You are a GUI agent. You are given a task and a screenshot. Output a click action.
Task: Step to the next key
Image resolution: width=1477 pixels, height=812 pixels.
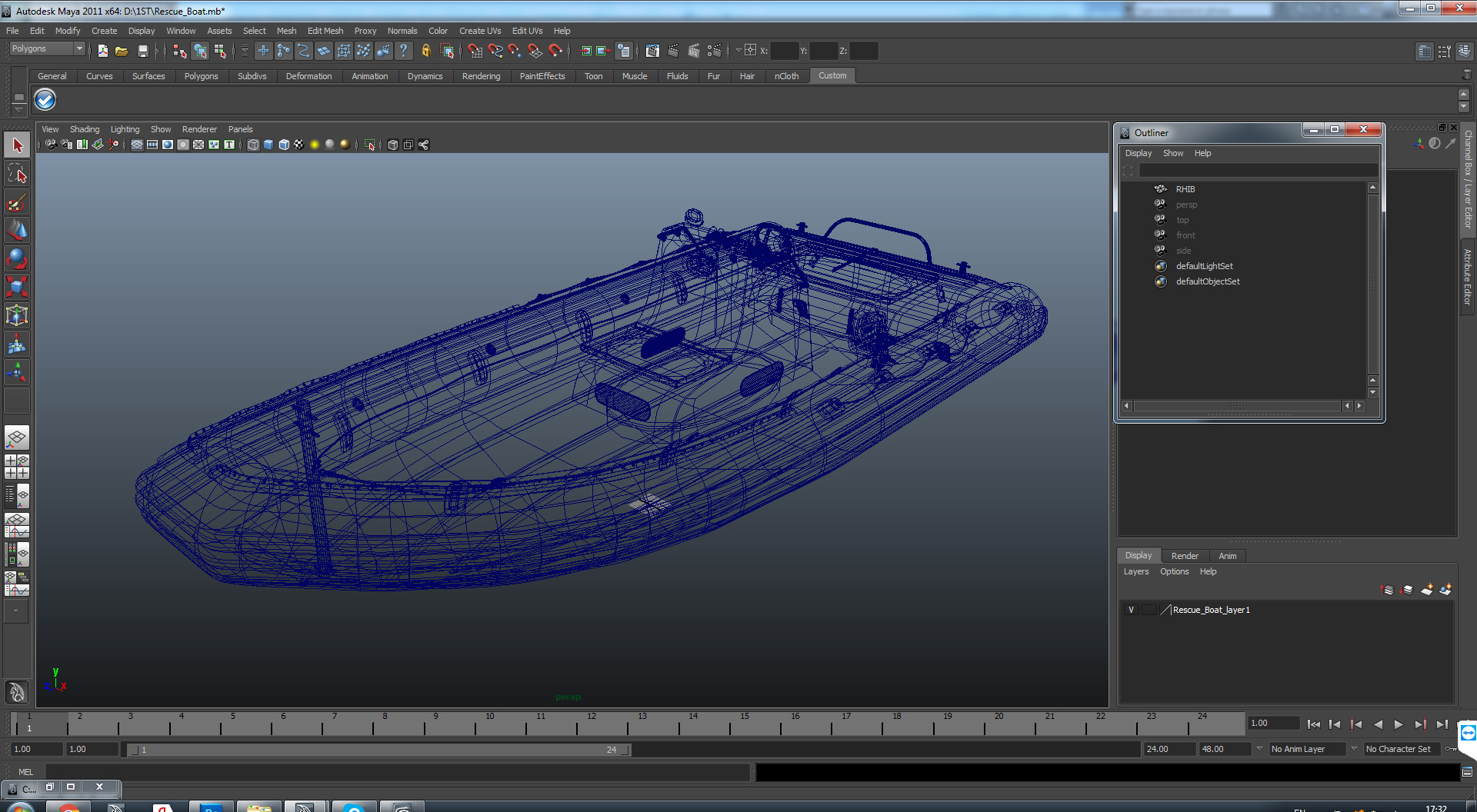(x=1420, y=724)
